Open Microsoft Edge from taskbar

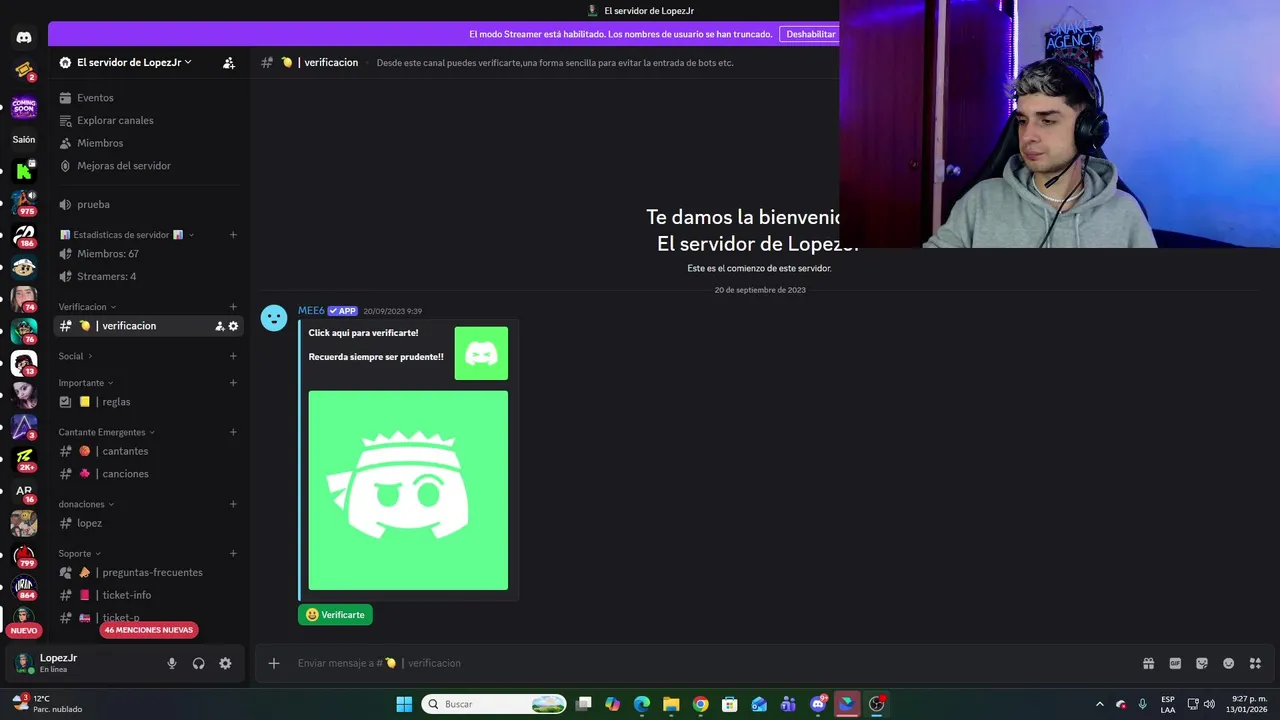642,704
